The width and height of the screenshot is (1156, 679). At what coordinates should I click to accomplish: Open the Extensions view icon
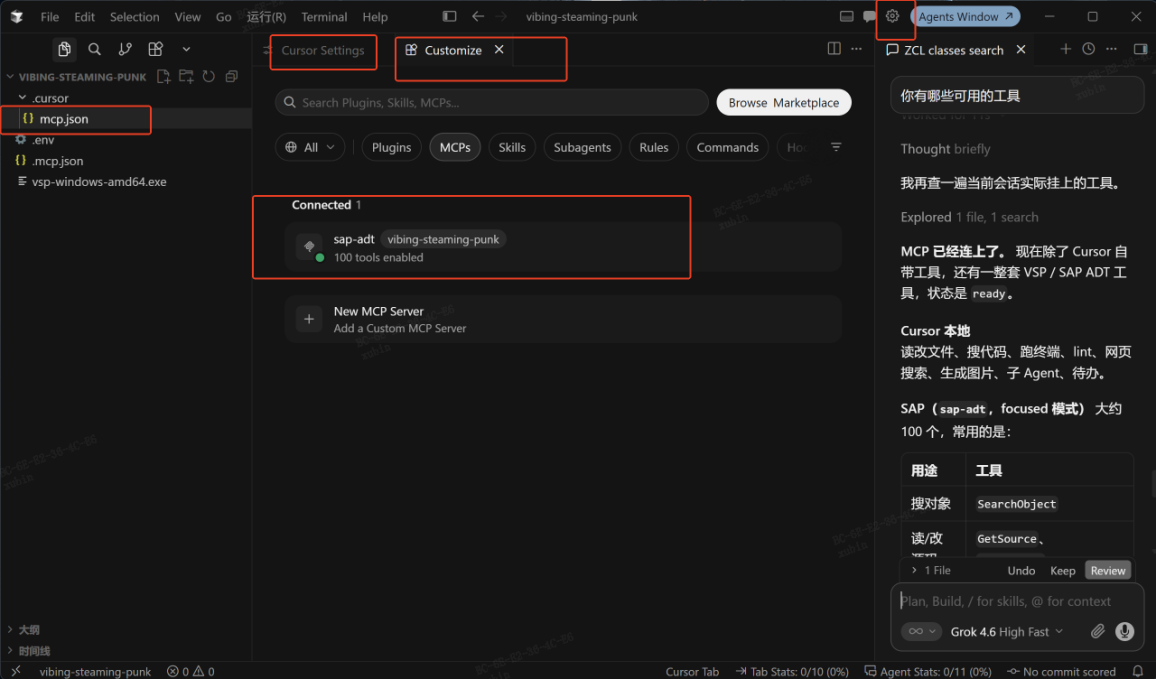pos(155,49)
